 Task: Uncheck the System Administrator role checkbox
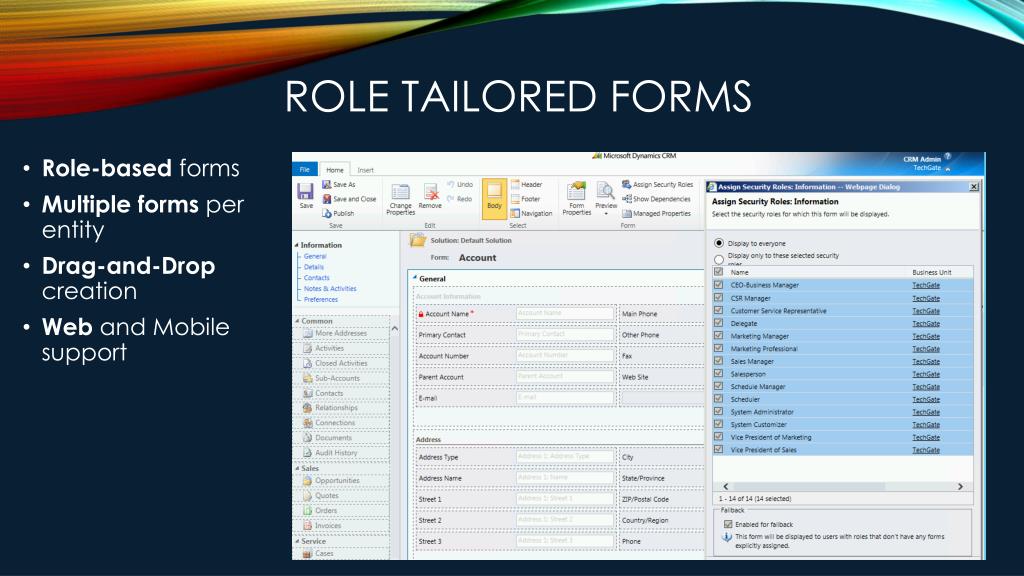(718, 411)
